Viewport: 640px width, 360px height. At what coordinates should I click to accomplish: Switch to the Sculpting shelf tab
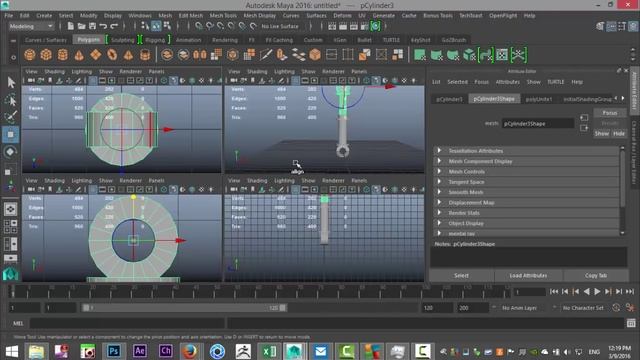pos(123,40)
